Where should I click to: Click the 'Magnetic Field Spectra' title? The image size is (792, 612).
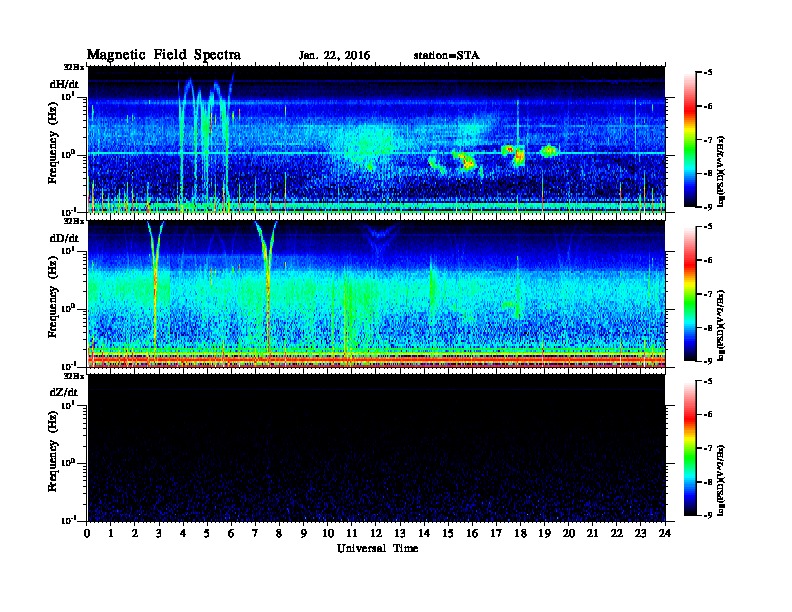(x=164, y=55)
